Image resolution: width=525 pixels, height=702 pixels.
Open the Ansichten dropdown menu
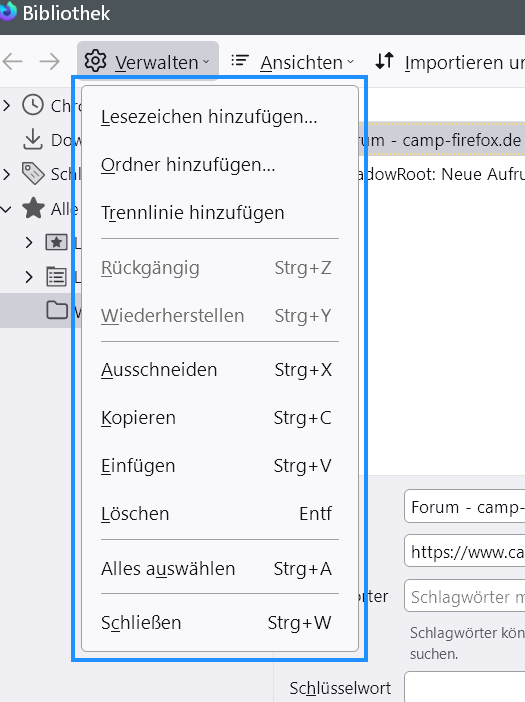[x=307, y=62]
